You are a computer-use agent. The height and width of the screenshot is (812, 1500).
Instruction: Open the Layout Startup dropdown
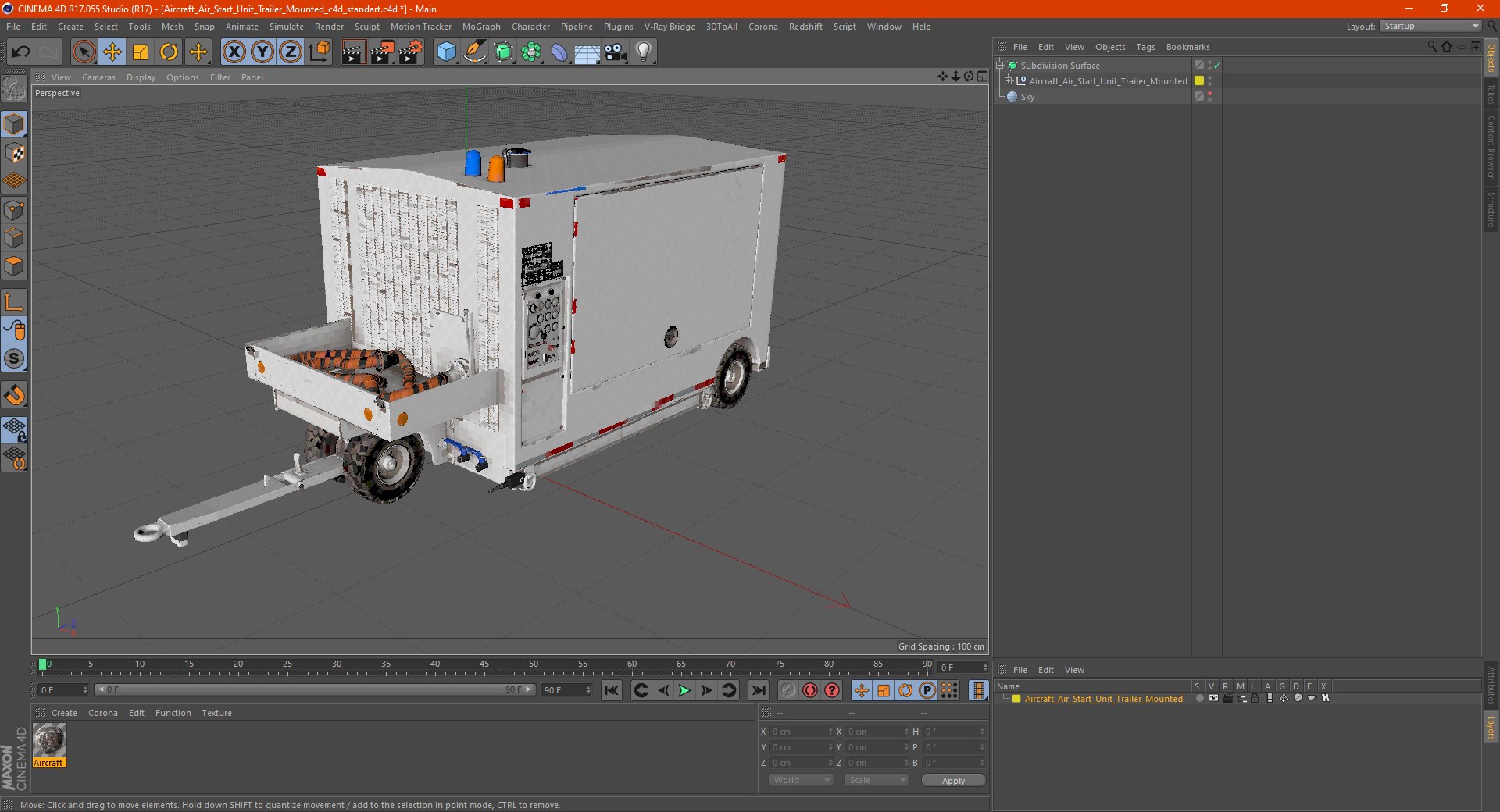pyautogui.click(x=1430, y=26)
